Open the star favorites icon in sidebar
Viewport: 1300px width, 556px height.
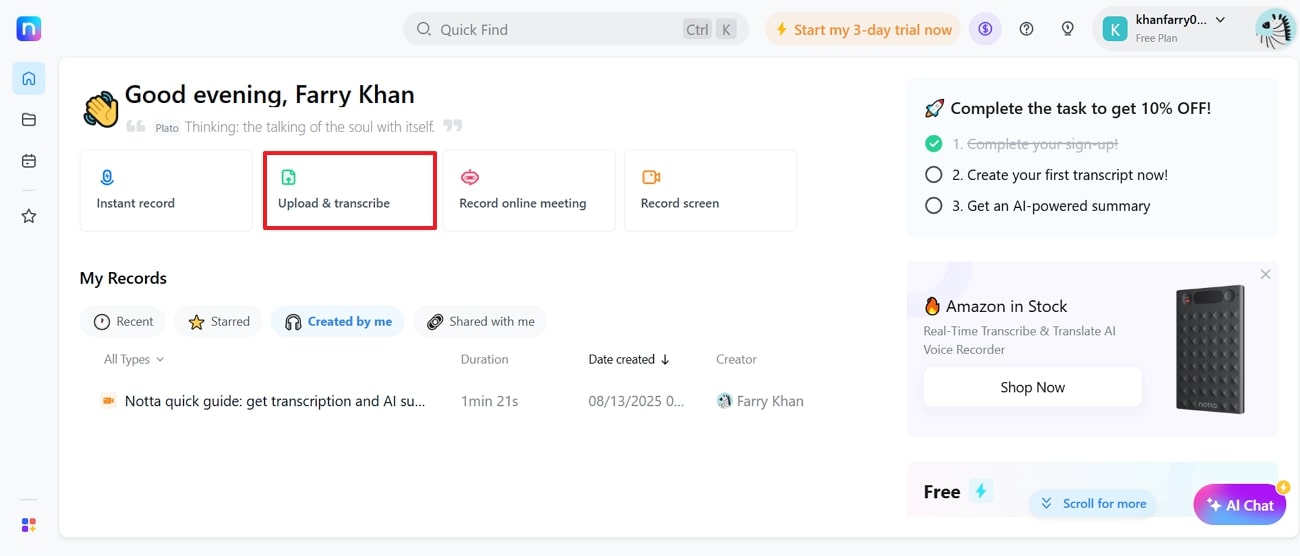(x=28, y=216)
